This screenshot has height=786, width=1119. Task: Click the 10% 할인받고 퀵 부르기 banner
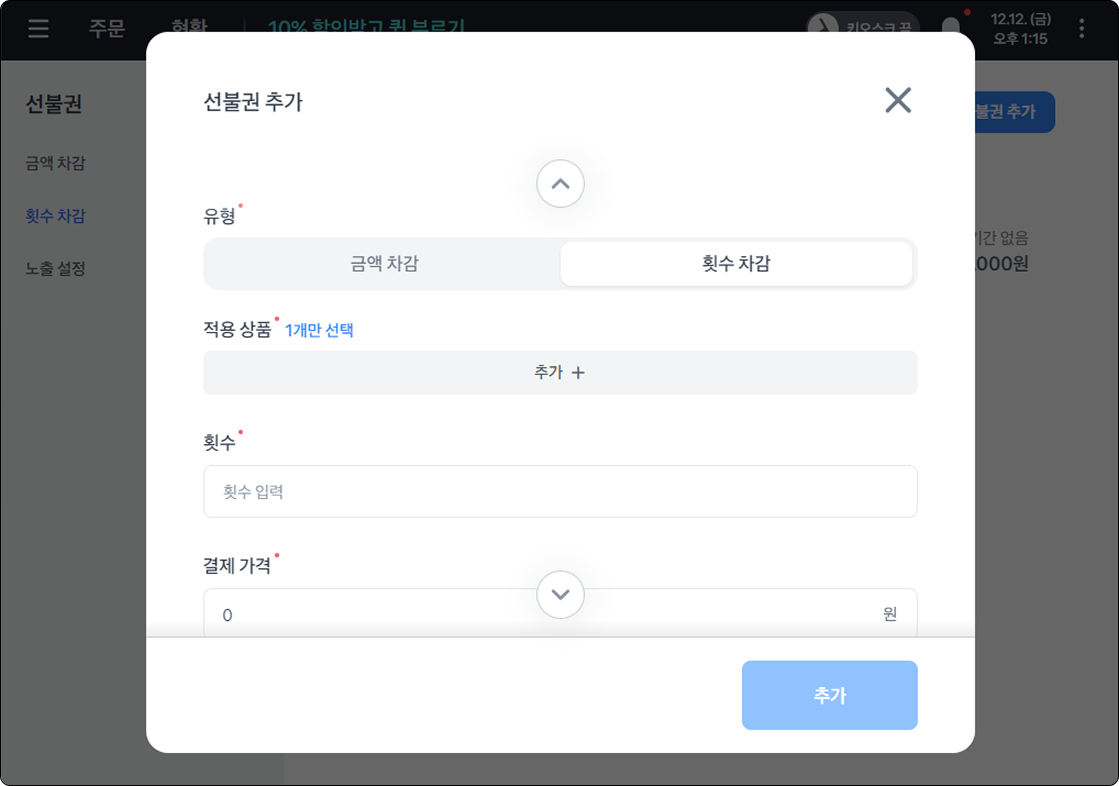tap(366, 25)
